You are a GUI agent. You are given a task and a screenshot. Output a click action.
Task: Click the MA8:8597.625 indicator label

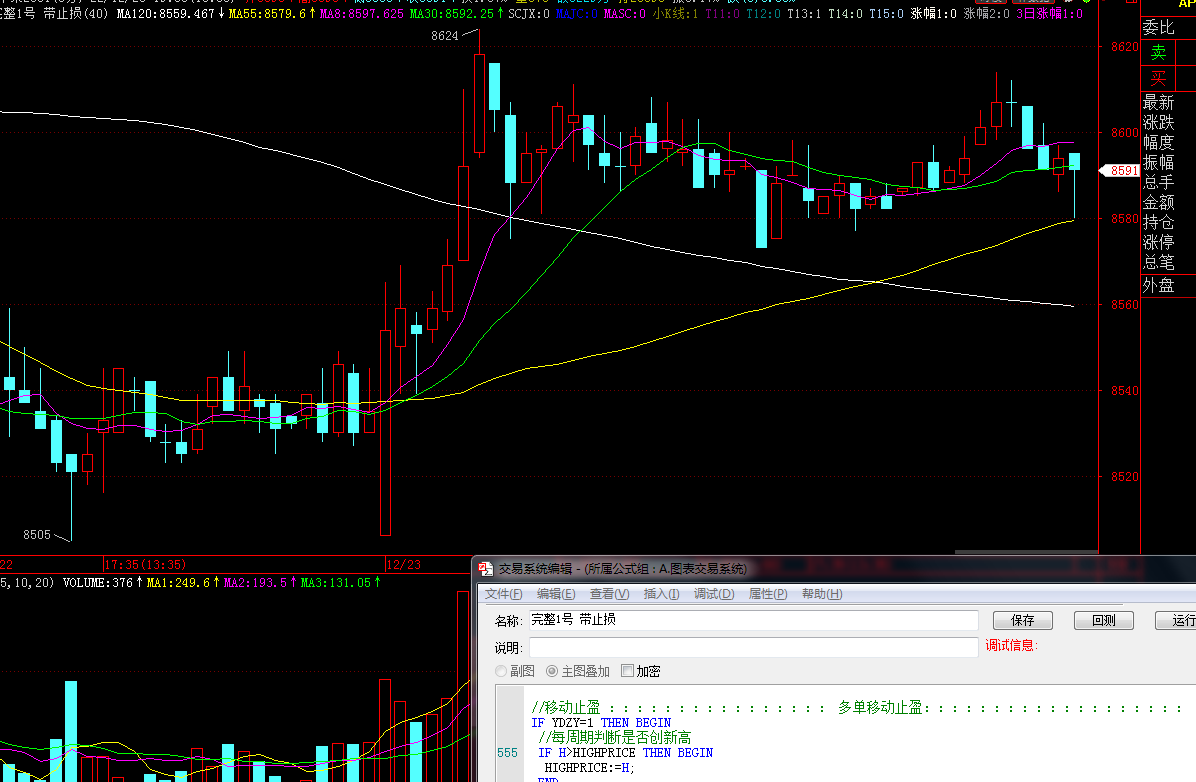(362, 14)
